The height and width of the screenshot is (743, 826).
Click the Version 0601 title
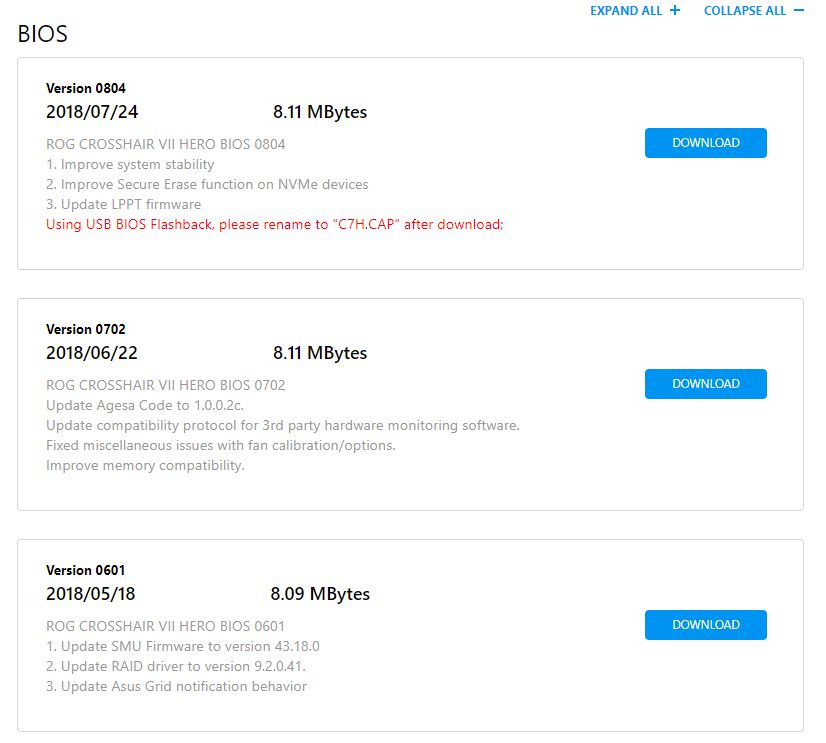point(86,570)
